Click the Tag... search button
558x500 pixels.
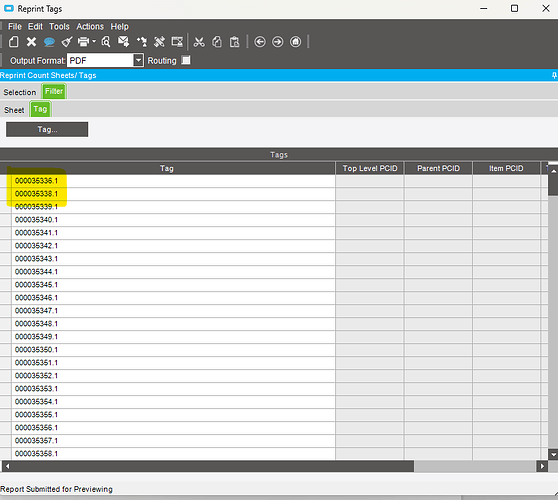[47, 130]
